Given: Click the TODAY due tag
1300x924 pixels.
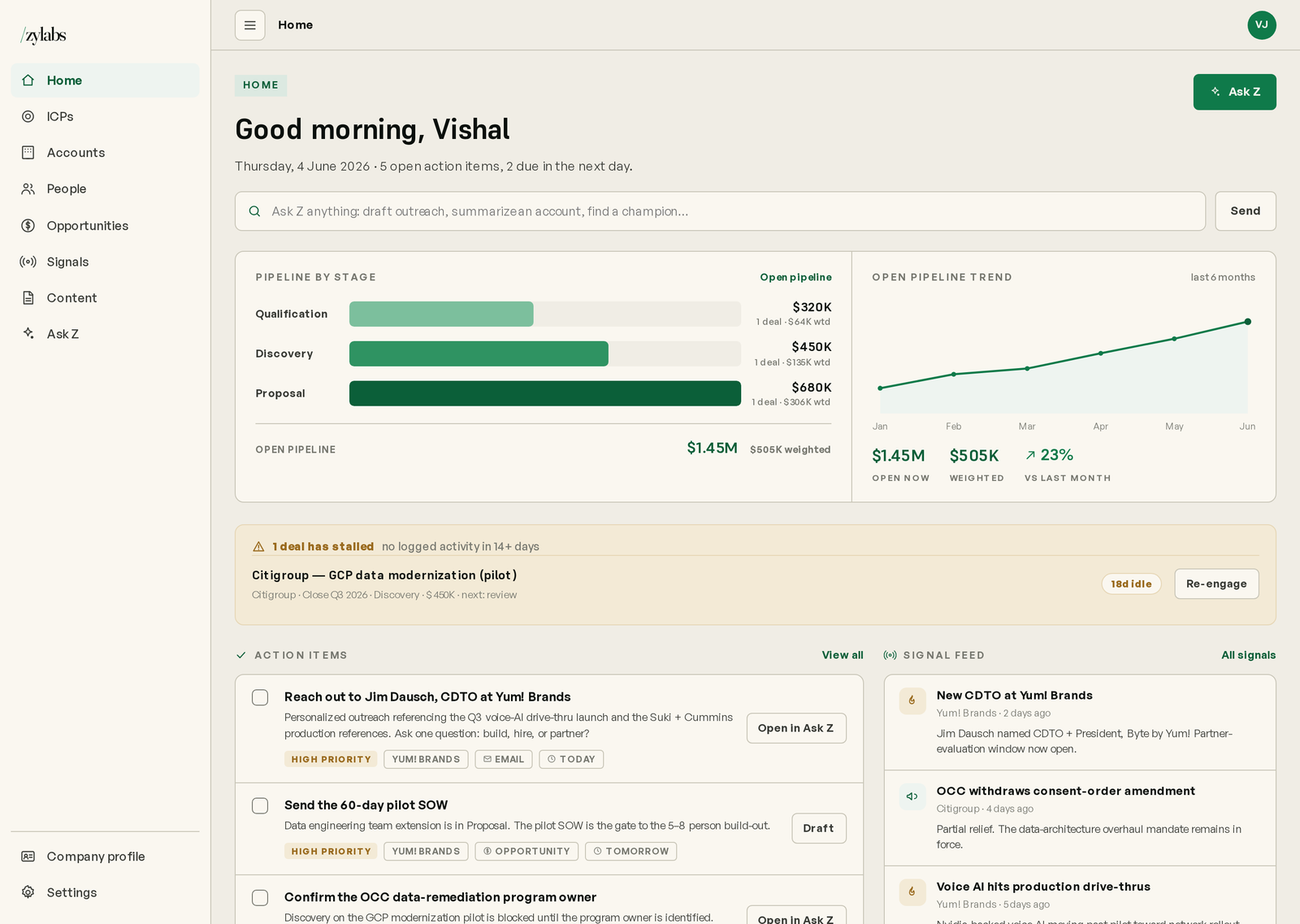Looking at the screenshot, I should 571,759.
